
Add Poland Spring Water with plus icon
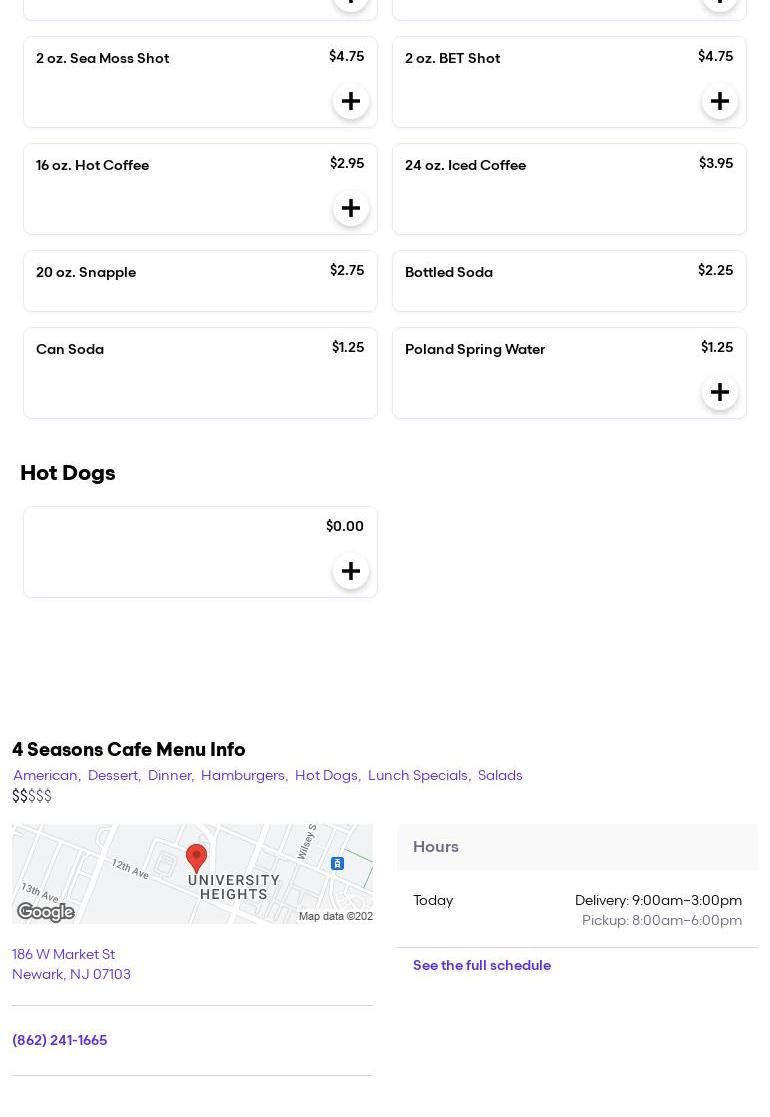coord(719,392)
